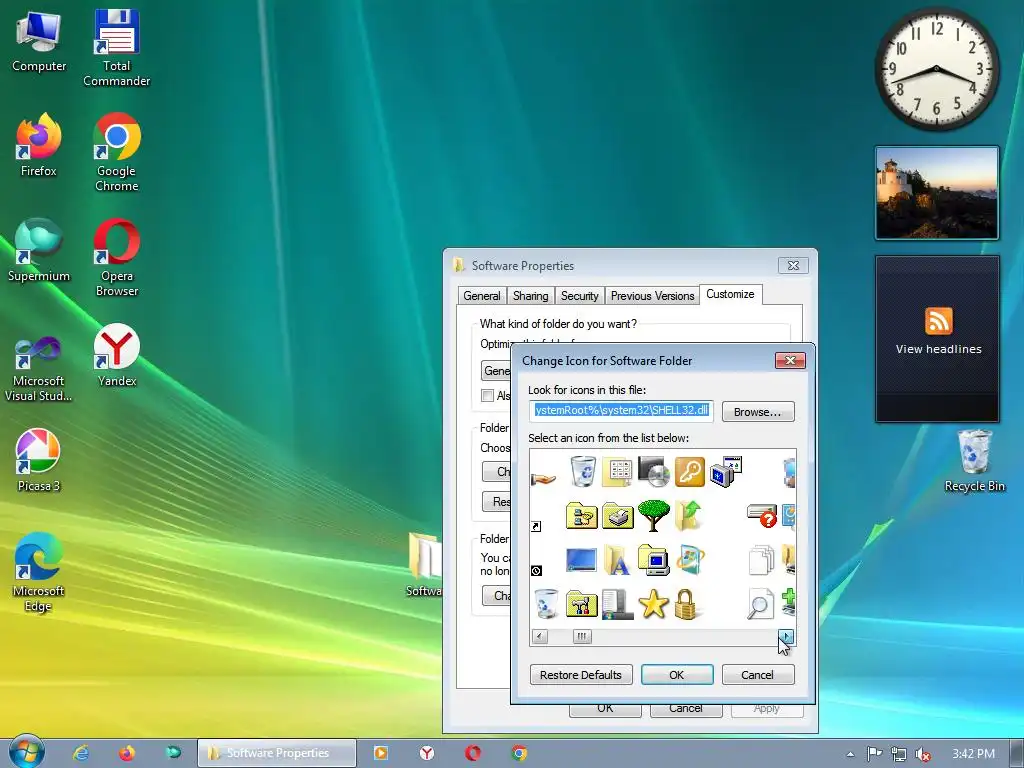The width and height of the screenshot is (1024, 768).
Task: Click the icon list horizontal scrollbar thumb
Action: click(582, 636)
